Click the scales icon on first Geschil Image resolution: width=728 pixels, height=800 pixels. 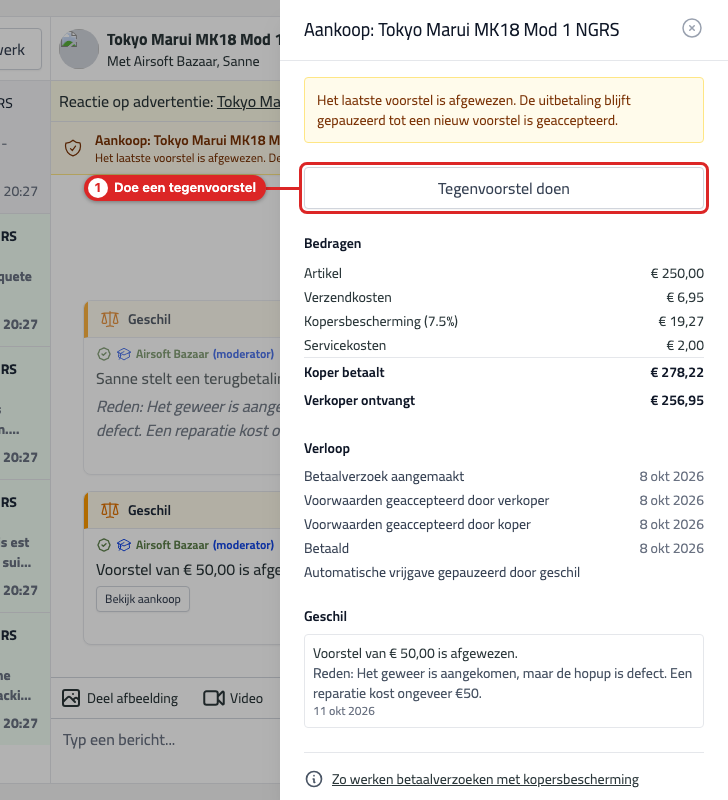110,319
